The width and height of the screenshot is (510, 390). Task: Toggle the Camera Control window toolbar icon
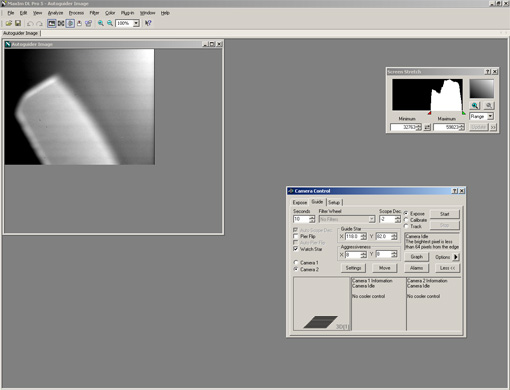pyautogui.click(x=70, y=23)
